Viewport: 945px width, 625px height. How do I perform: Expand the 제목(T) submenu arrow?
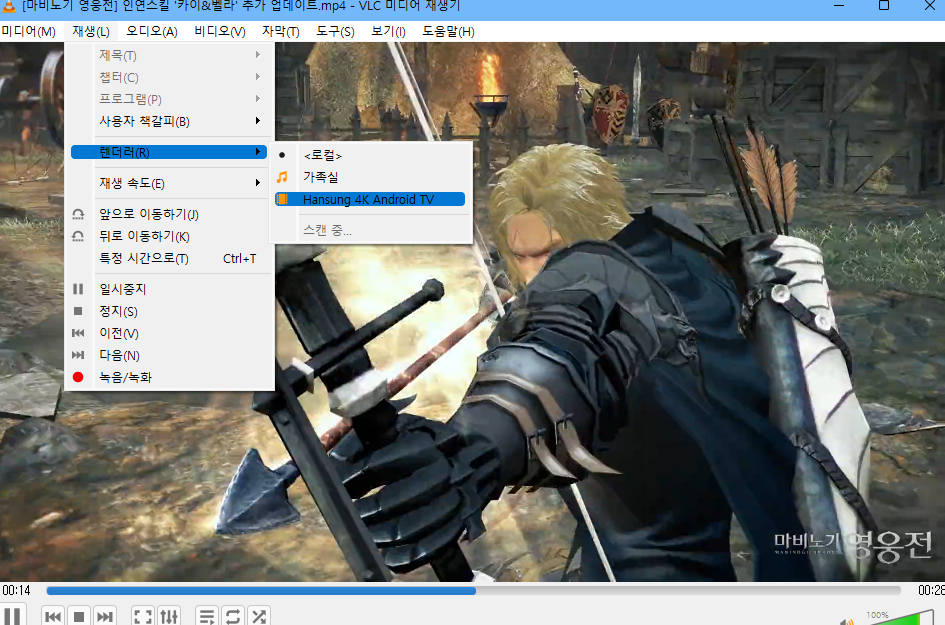[257, 55]
